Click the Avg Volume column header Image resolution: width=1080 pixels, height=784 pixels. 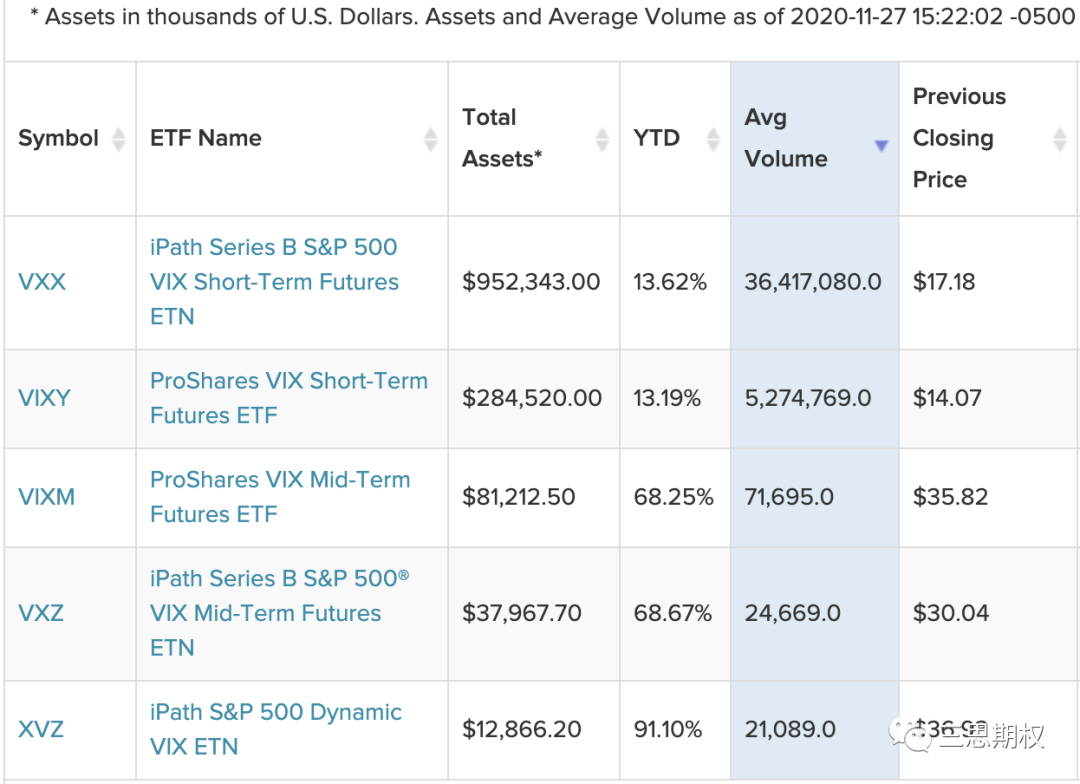pyautogui.click(x=786, y=138)
